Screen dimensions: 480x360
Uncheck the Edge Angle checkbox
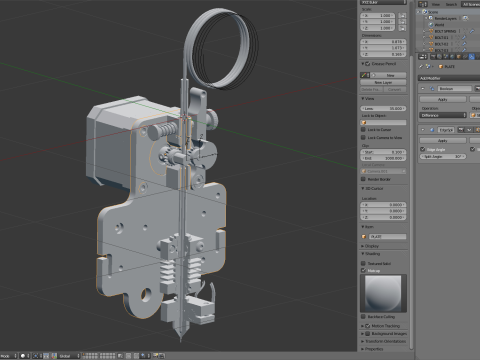click(423, 149)
